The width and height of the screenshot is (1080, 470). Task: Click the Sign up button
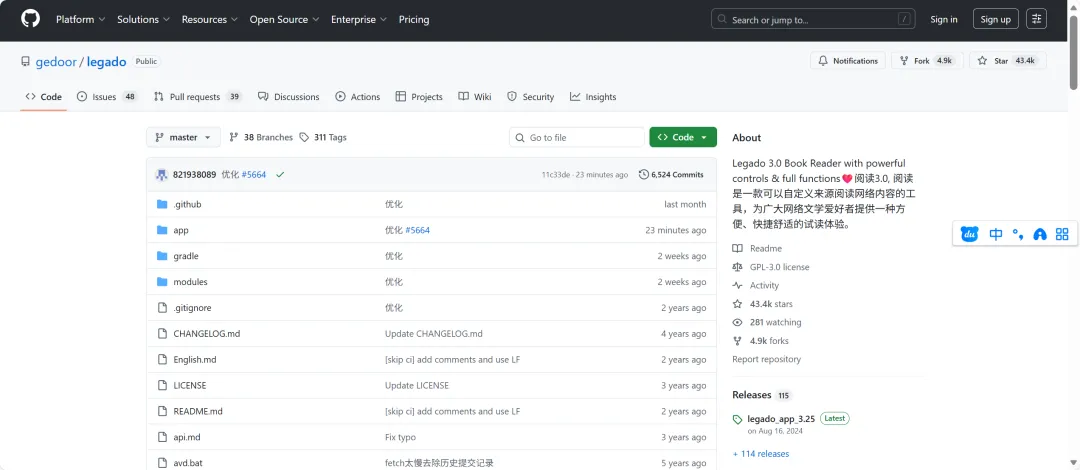[x=995, y=19]
